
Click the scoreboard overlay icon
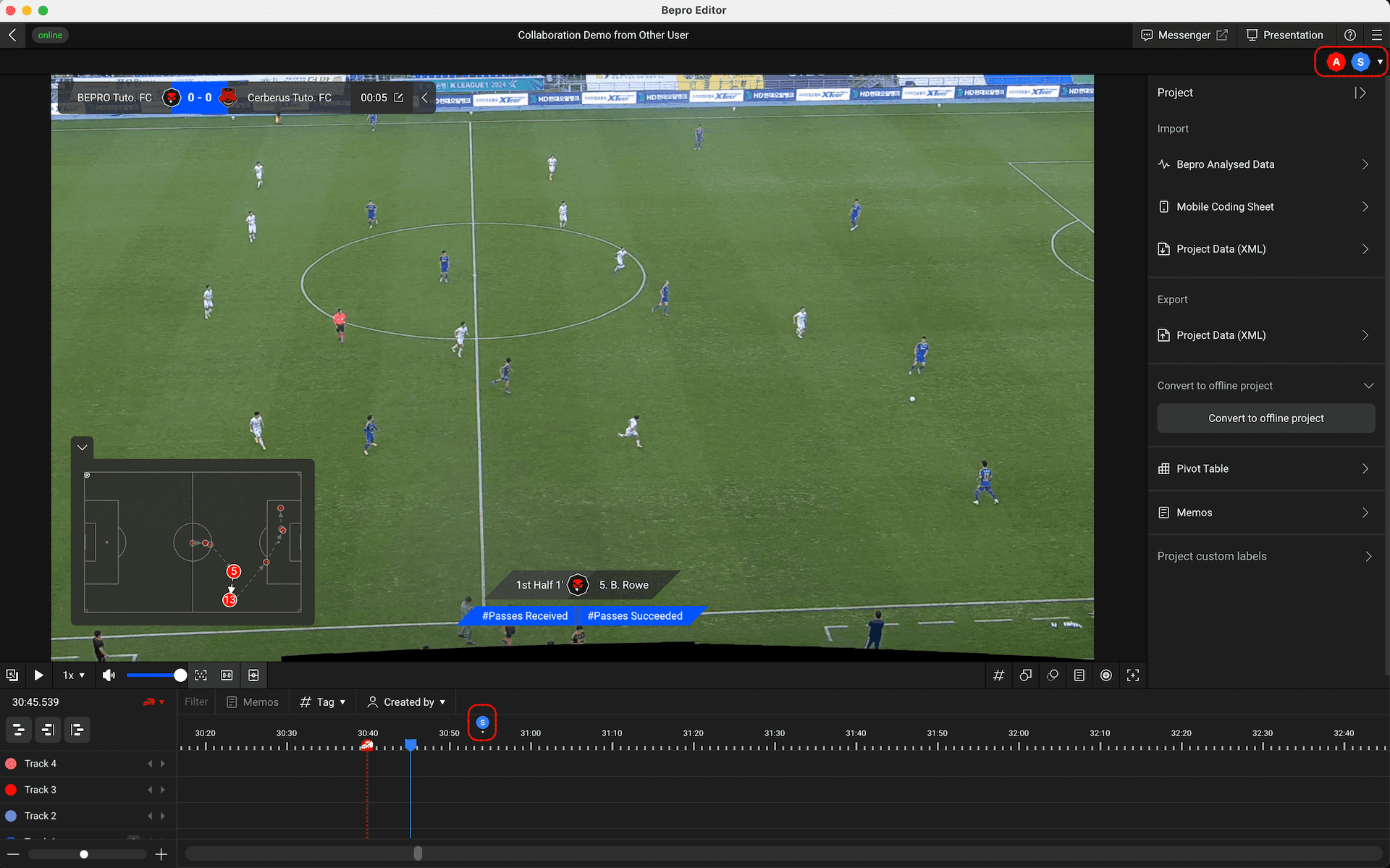[x=227, y=675]
